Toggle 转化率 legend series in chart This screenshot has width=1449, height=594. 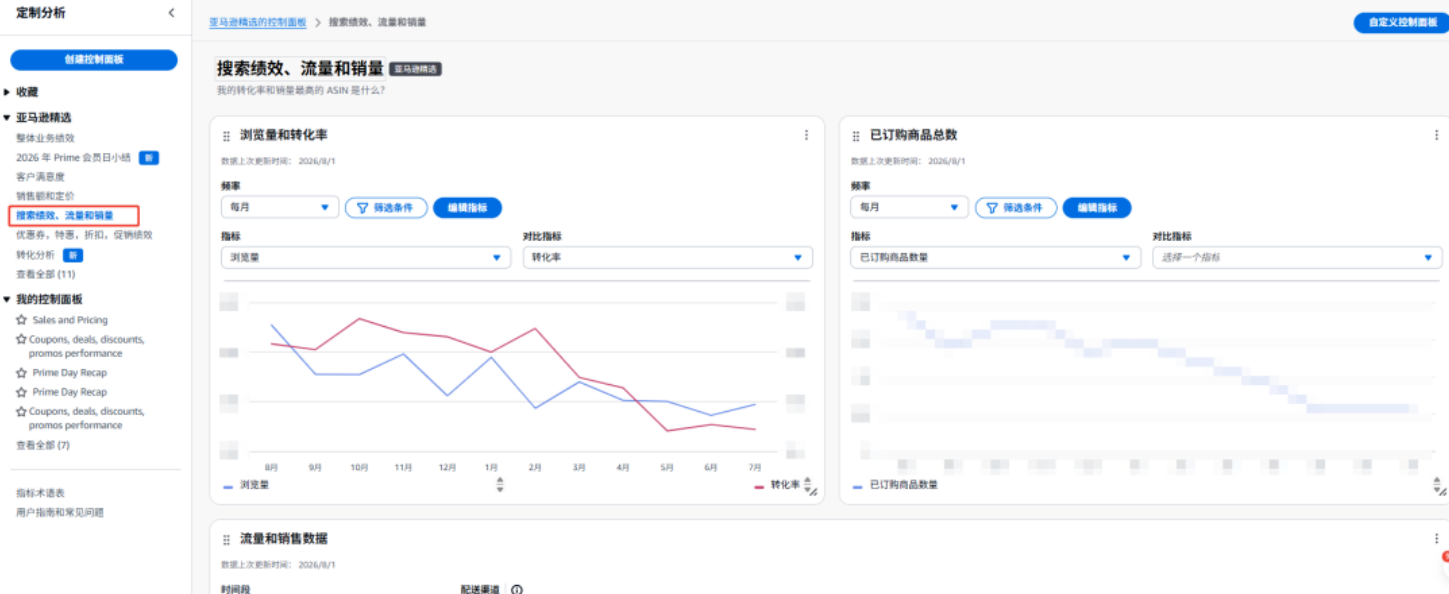pyautogui.click(x=777, y=485)
